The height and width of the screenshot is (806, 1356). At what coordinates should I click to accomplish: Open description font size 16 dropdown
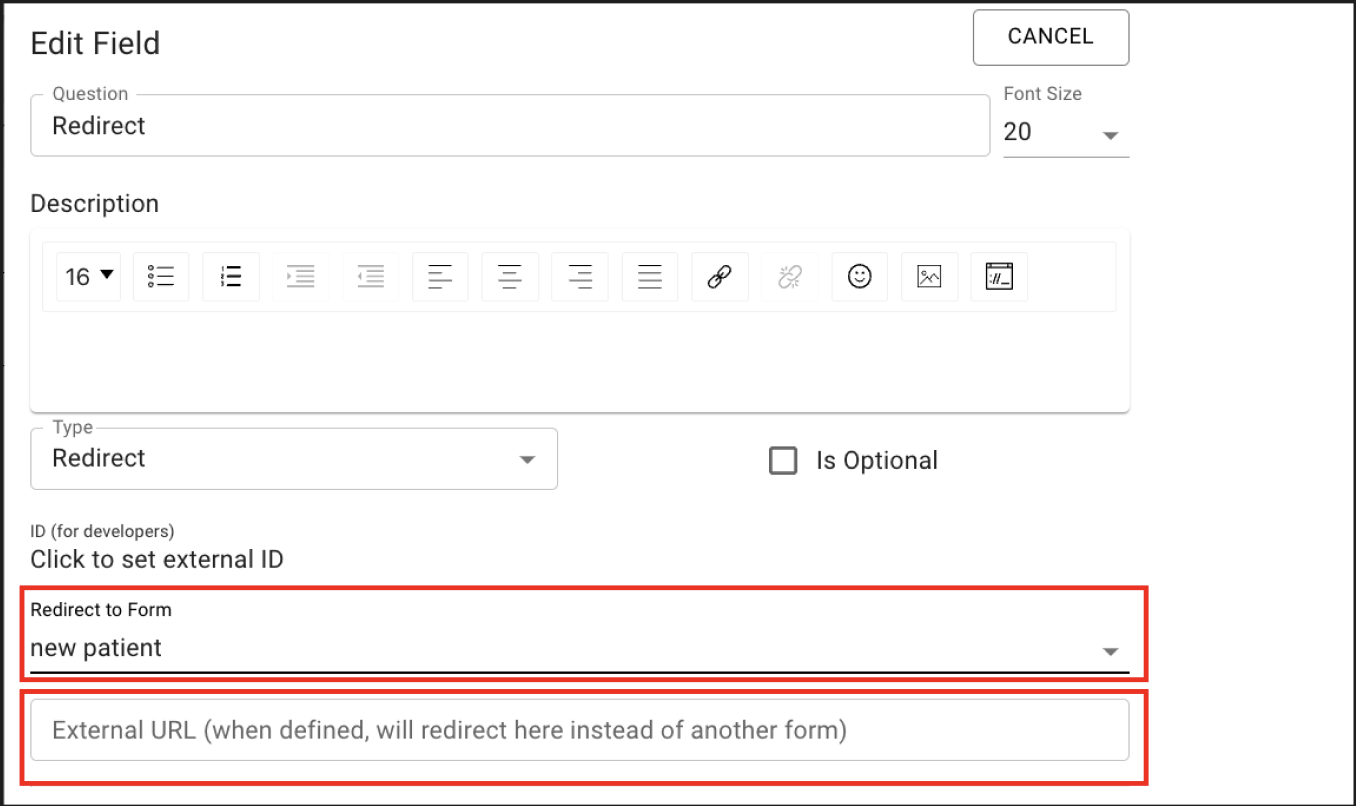89,277
